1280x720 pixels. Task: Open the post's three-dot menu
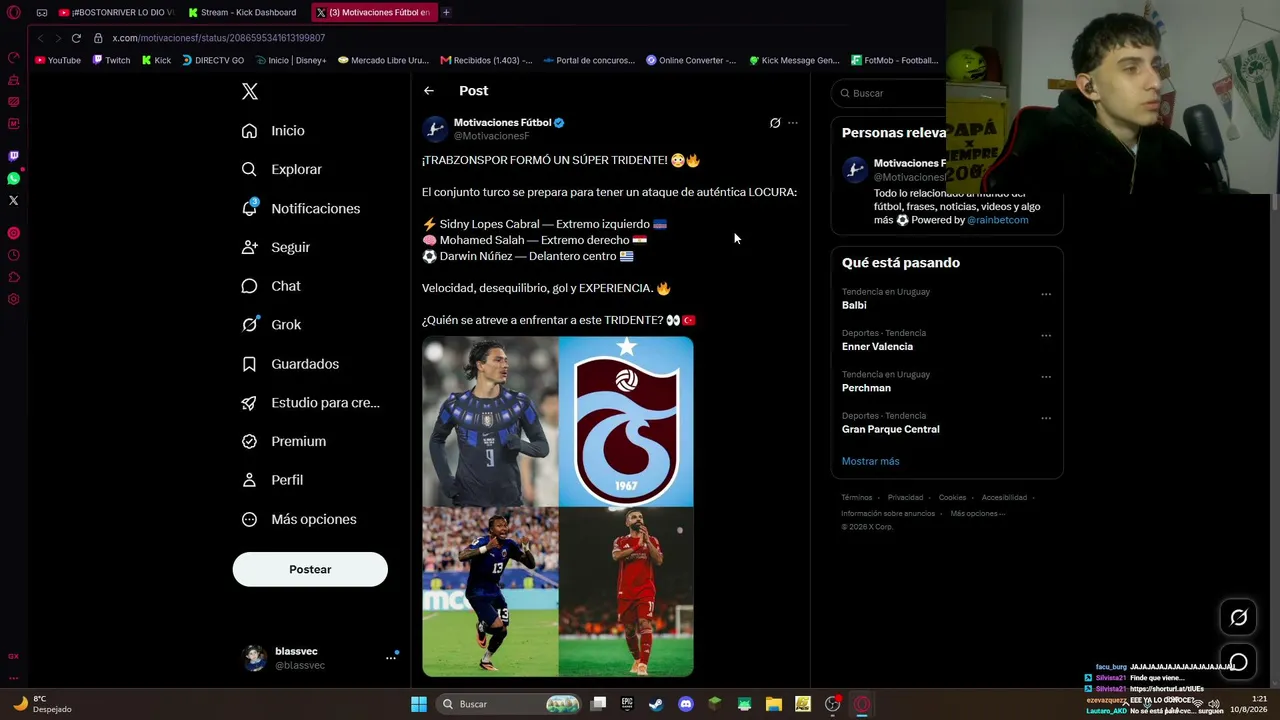click(x=793, y=123)
